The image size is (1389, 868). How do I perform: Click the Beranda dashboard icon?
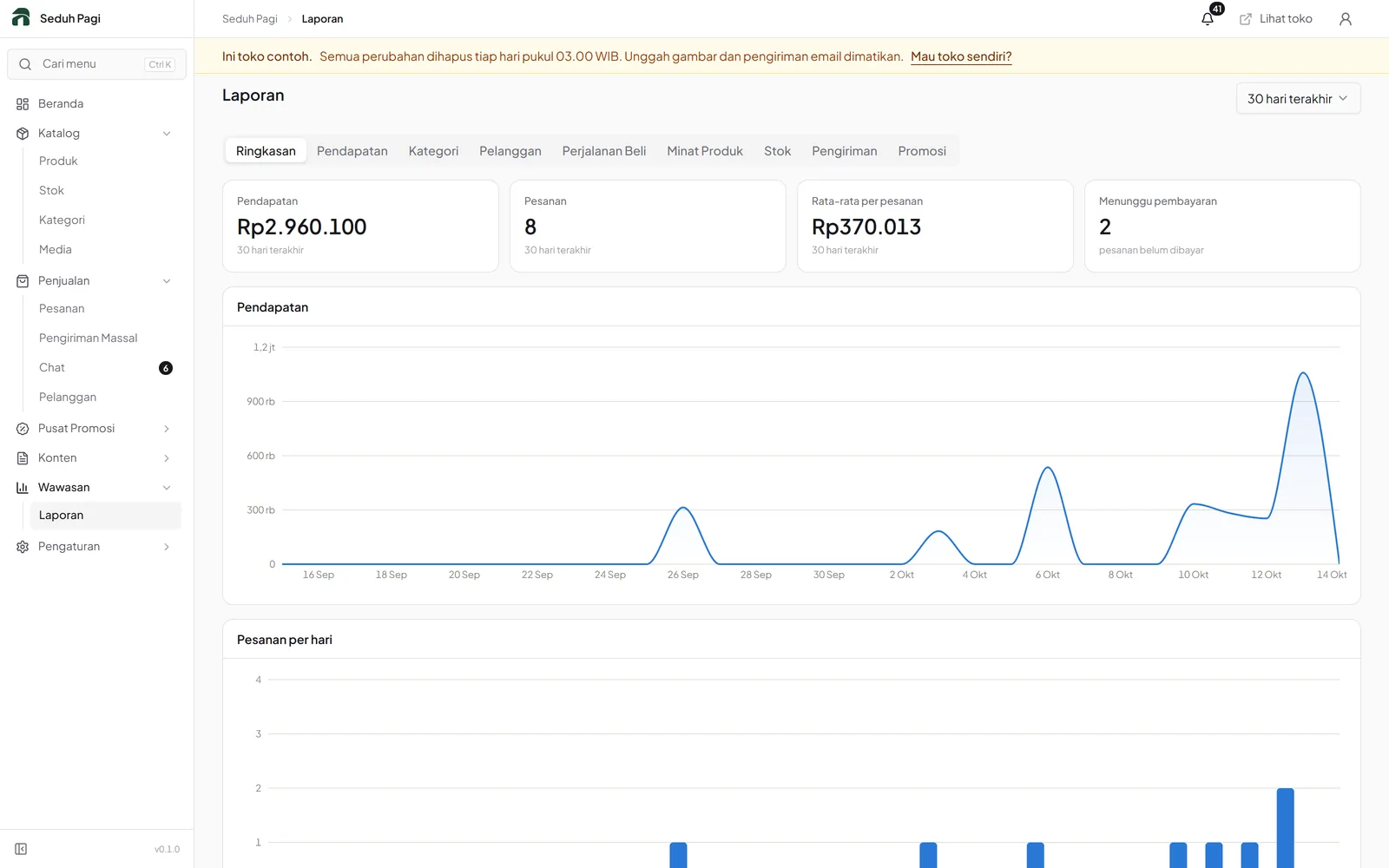coord(23,104)
